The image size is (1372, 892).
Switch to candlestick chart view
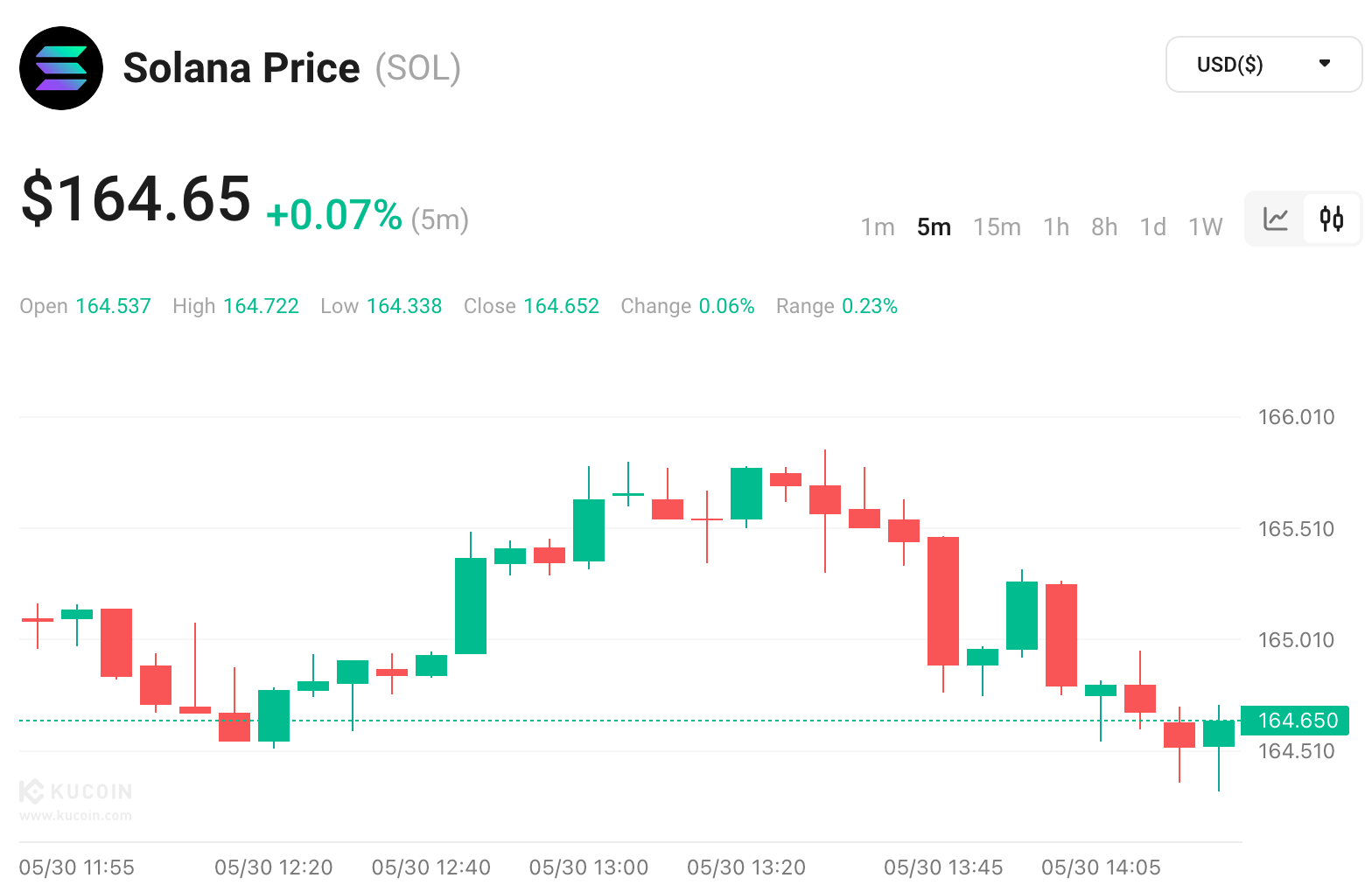coord(1332,219)
